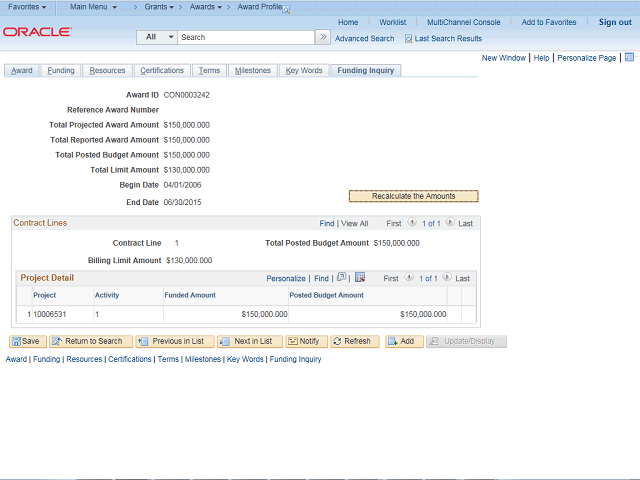Click the Award Profile lookup icon in breadcrumb

tap(287, 10)
